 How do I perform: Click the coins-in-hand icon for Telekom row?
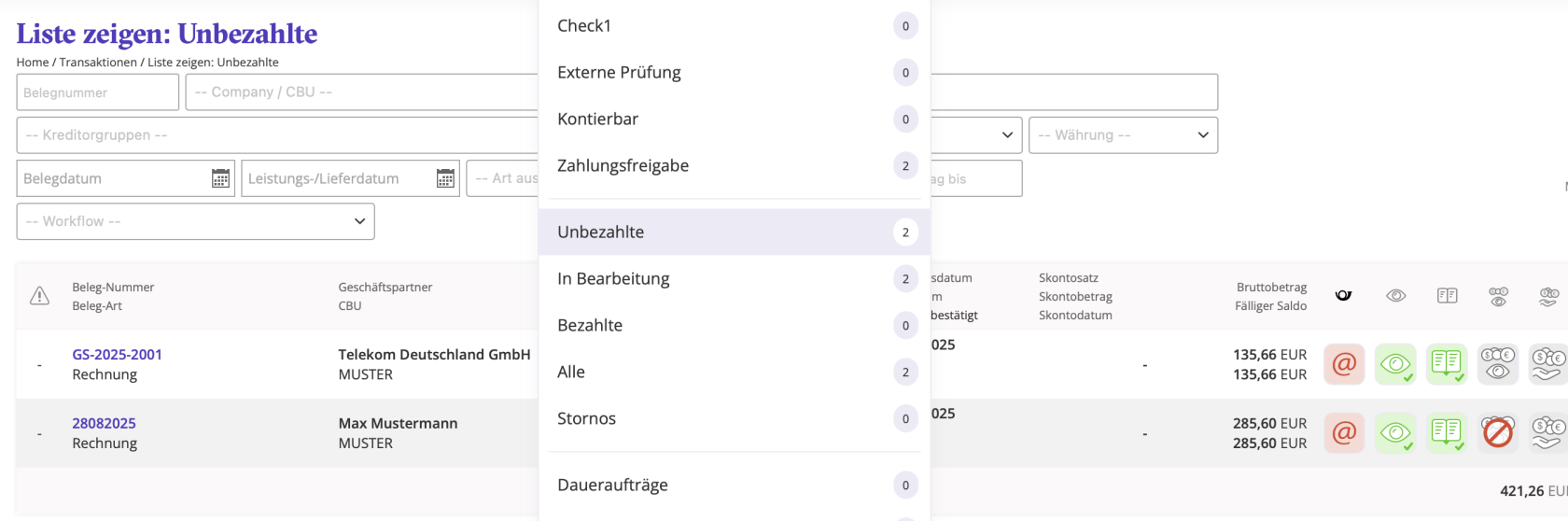[x=1548, y=364]
